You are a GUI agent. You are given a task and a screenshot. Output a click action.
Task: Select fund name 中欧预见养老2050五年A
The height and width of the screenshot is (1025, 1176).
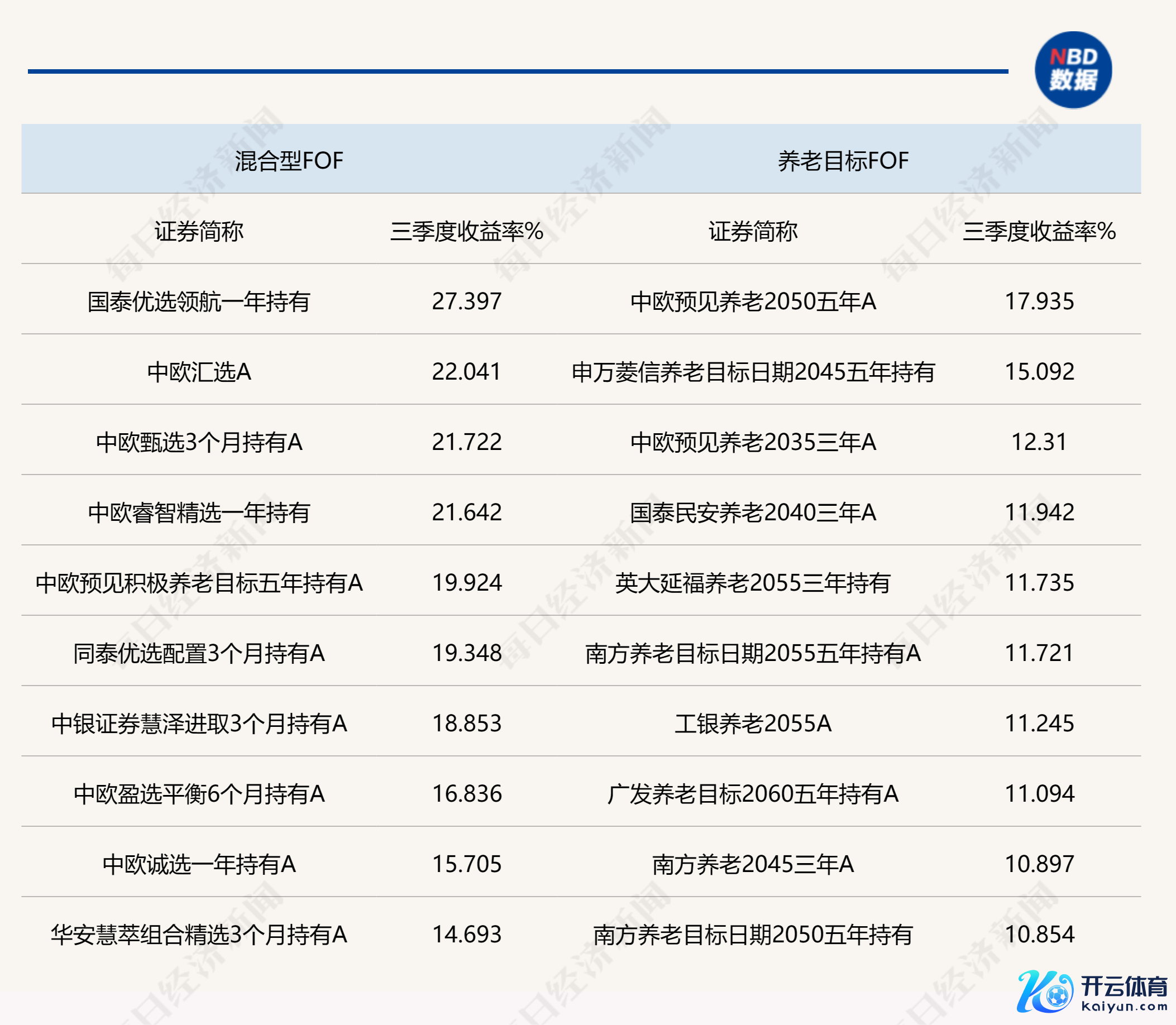[753, 302]
